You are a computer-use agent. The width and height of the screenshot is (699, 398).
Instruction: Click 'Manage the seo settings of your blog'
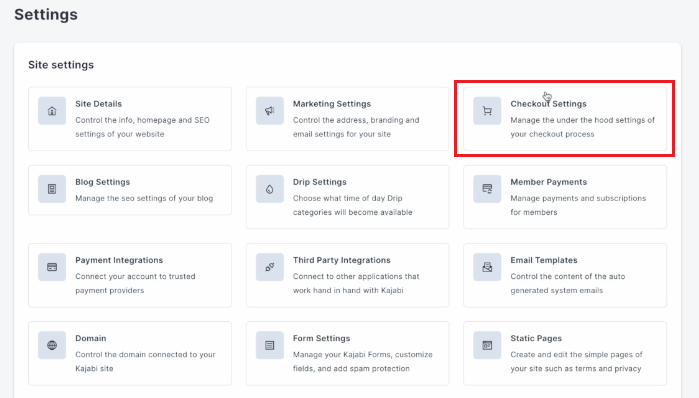(144, 198)
